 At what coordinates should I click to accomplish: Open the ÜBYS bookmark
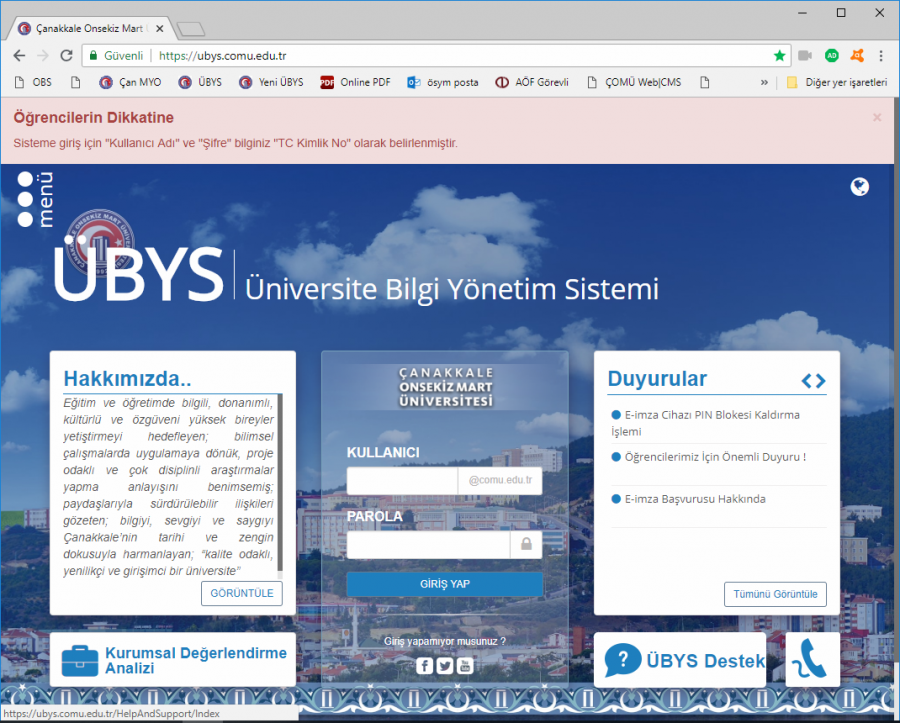tap(200, 83)
